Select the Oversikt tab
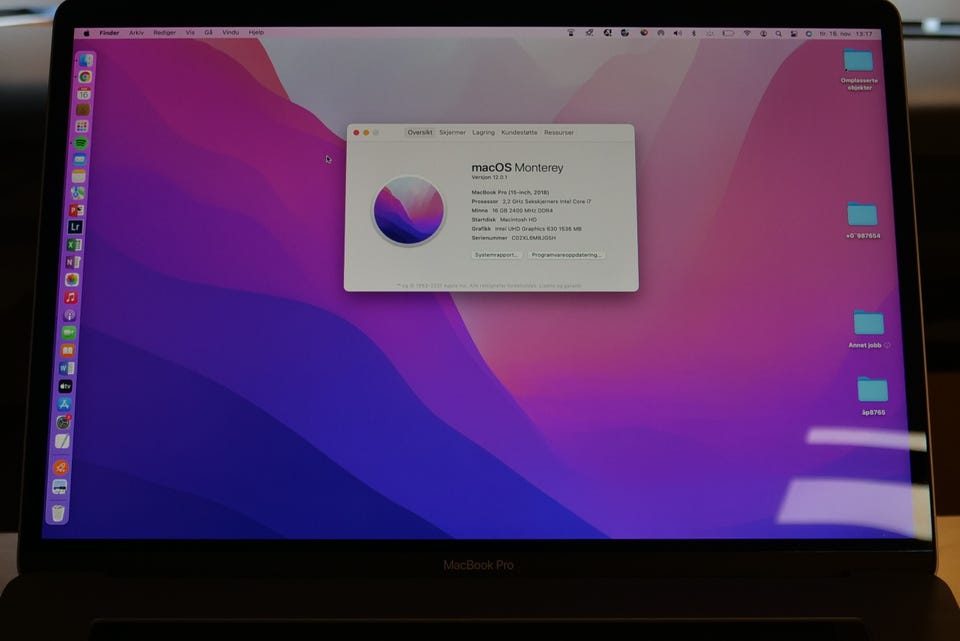 pos(419,133)
